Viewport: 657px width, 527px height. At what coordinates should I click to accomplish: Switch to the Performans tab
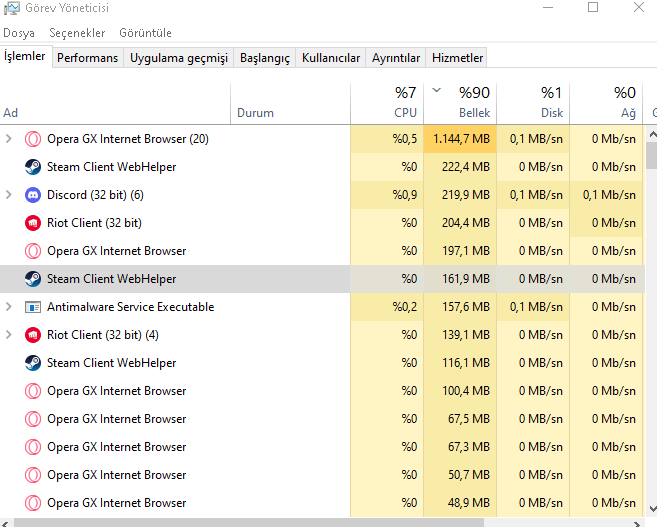pyautogui.click(x=87, y=58)
